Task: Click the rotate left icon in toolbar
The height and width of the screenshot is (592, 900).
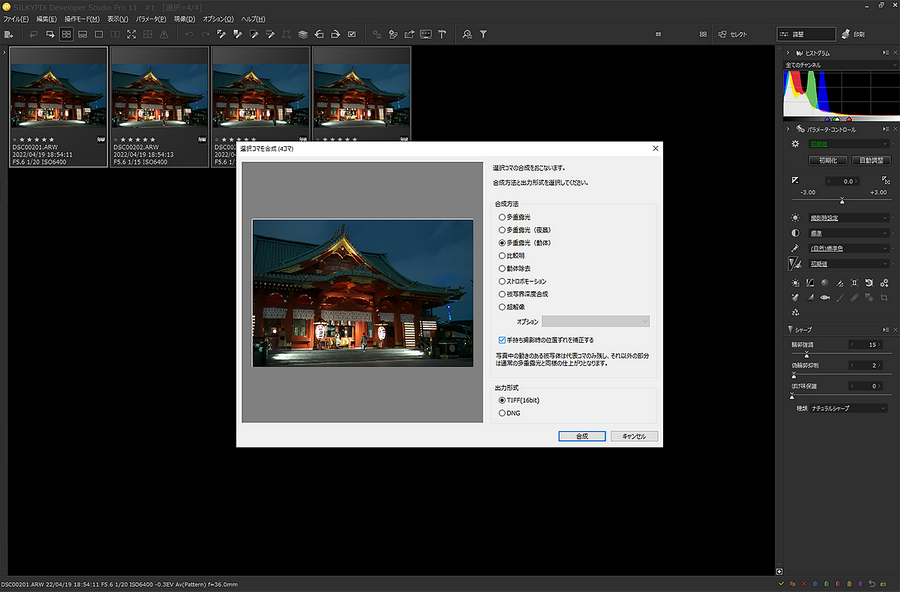Action: click(318, 34)
